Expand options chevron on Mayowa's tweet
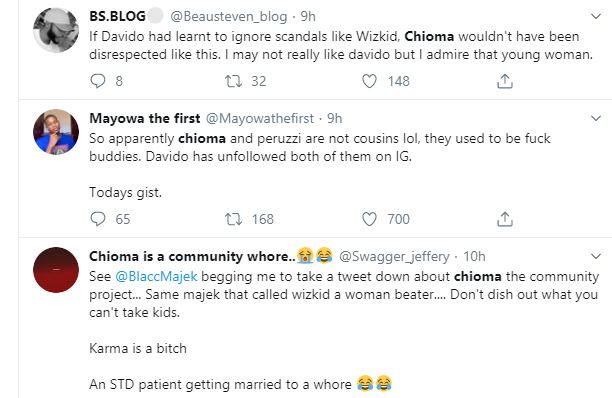Image resolution: width=612 pixels, height=398 pixels. 596,118
